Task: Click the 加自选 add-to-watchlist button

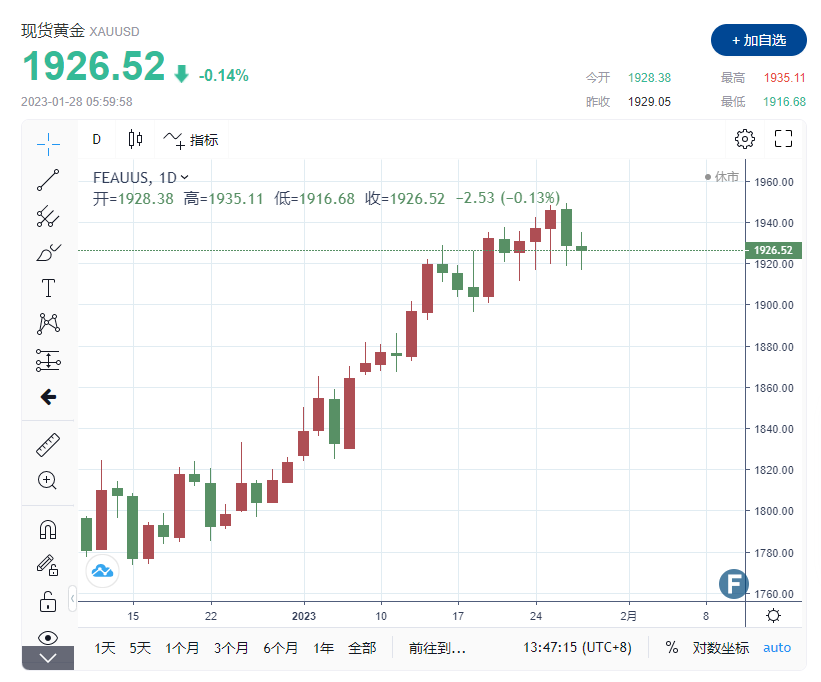Action: tap(759, 40)
